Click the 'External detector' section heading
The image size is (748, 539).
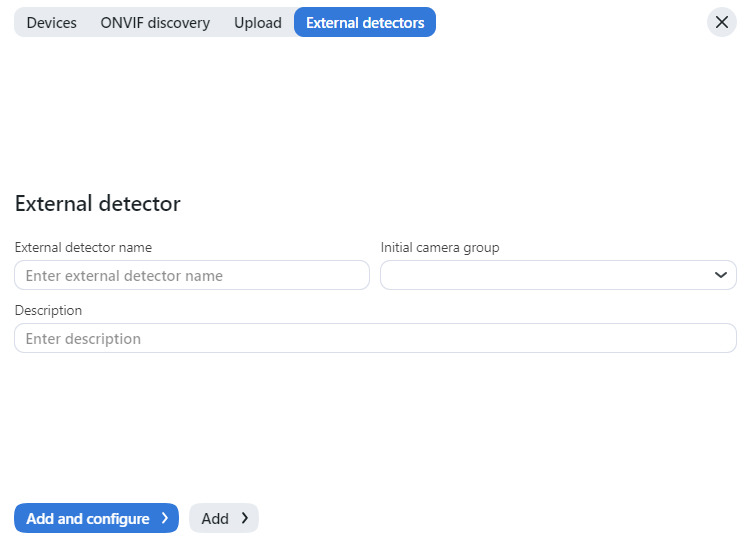tap(97, 204)
